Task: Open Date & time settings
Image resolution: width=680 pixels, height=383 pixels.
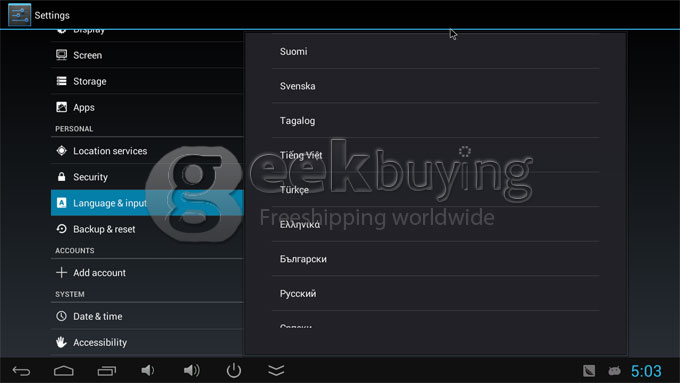Action: point(147,316)
